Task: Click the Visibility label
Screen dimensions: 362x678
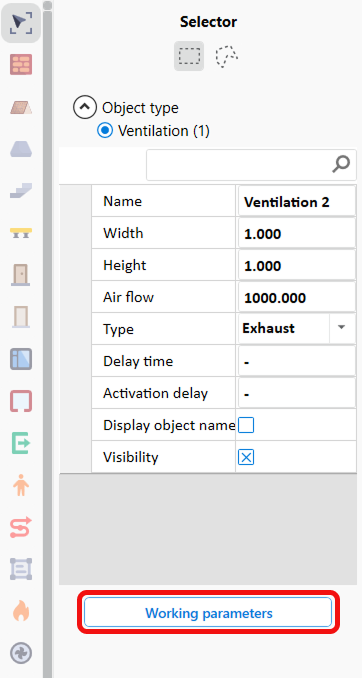Action: [x=131, y=457]
